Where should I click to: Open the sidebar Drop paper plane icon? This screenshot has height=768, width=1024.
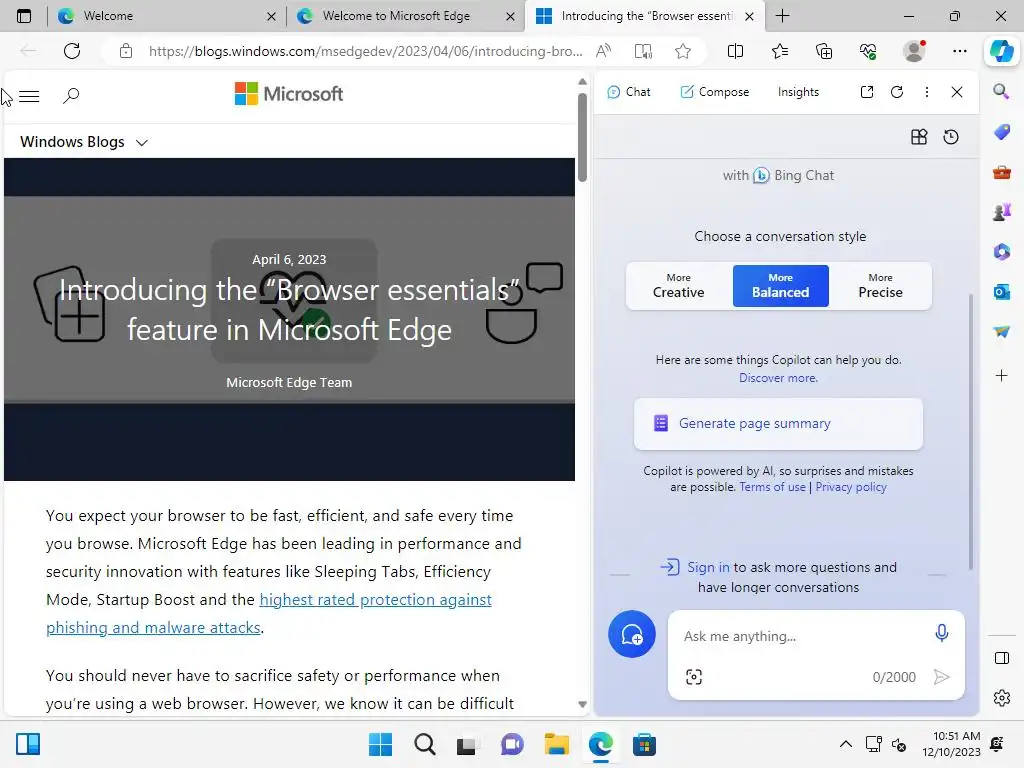pos(1001,332)
